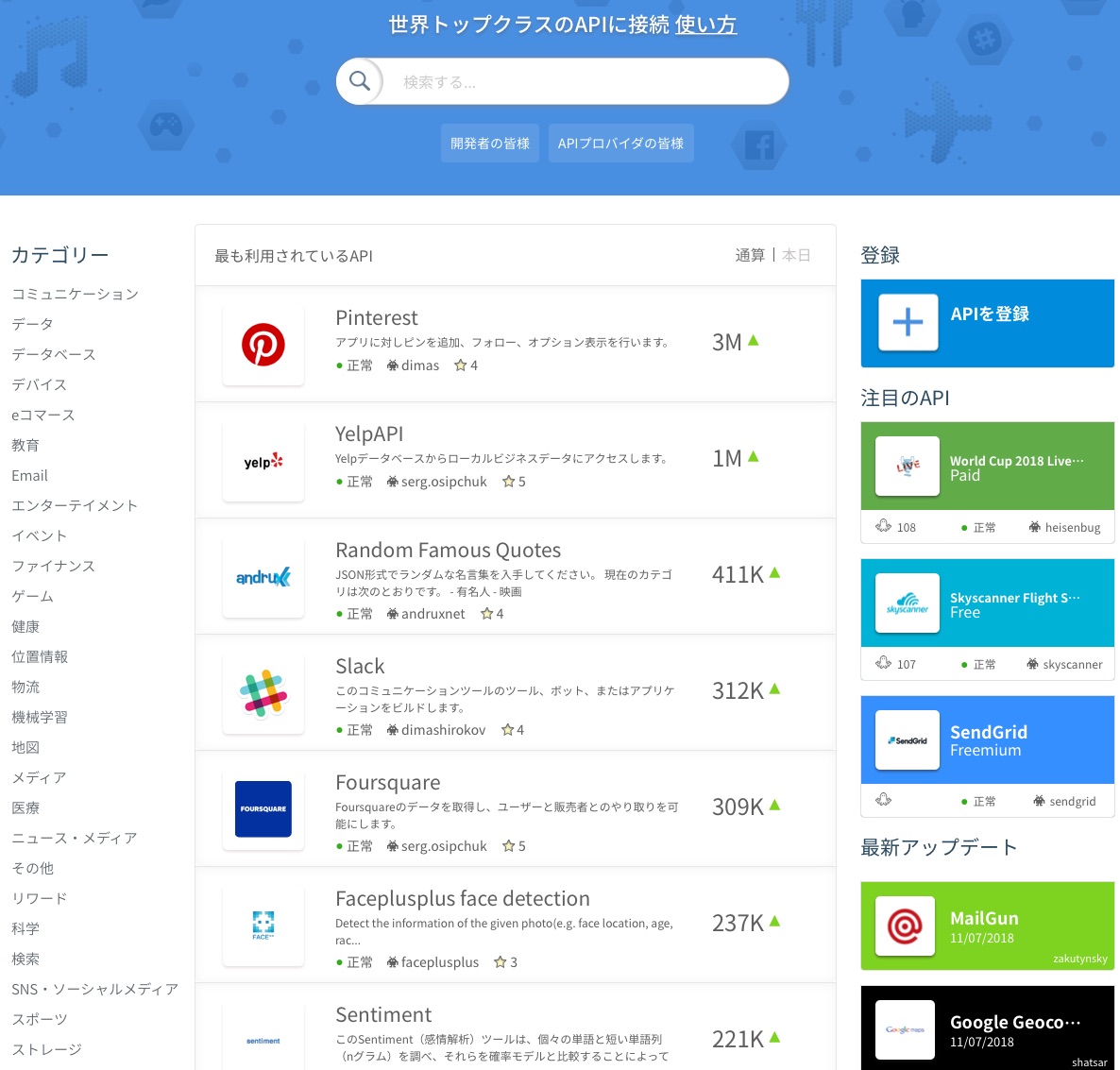The width and height of the screenshot is (1120, 1070).
Task: Select 教育 category
Action: (x=25, y=445)
